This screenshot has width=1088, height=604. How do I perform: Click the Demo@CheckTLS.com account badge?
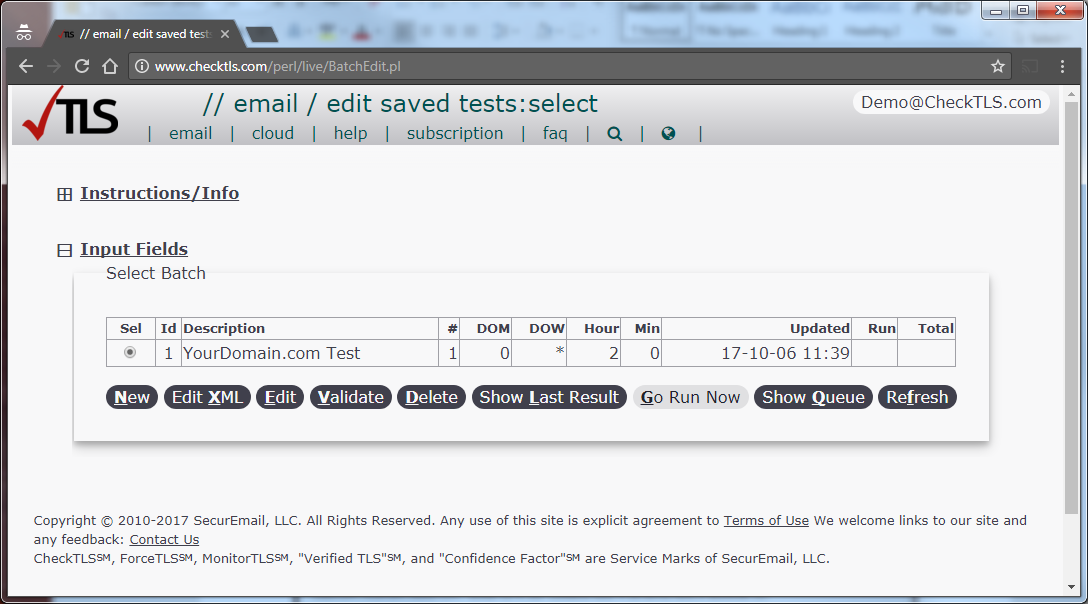coord(951,103)
